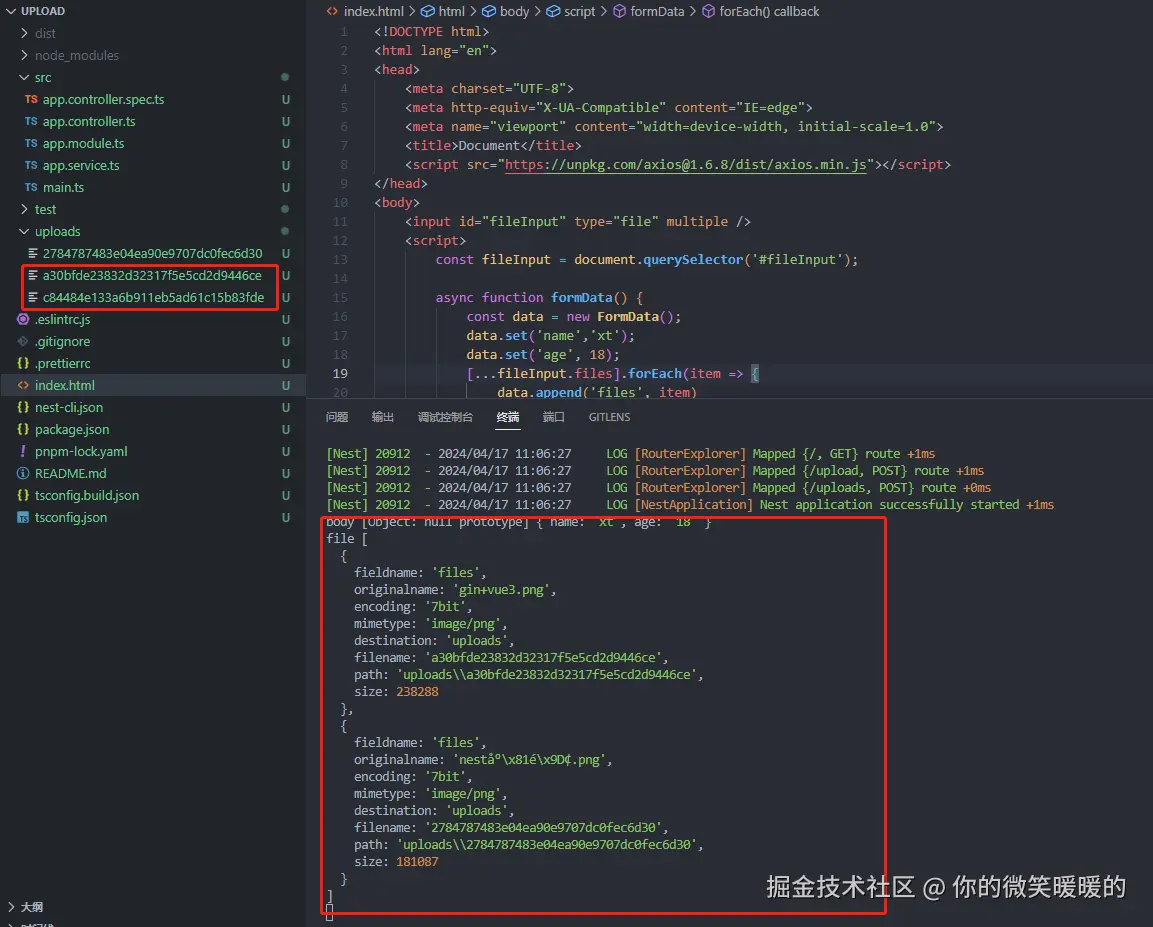Click html element in breadcrumb
The image size is (1153, 927).
pyautogui.click(x=451, y=11)
